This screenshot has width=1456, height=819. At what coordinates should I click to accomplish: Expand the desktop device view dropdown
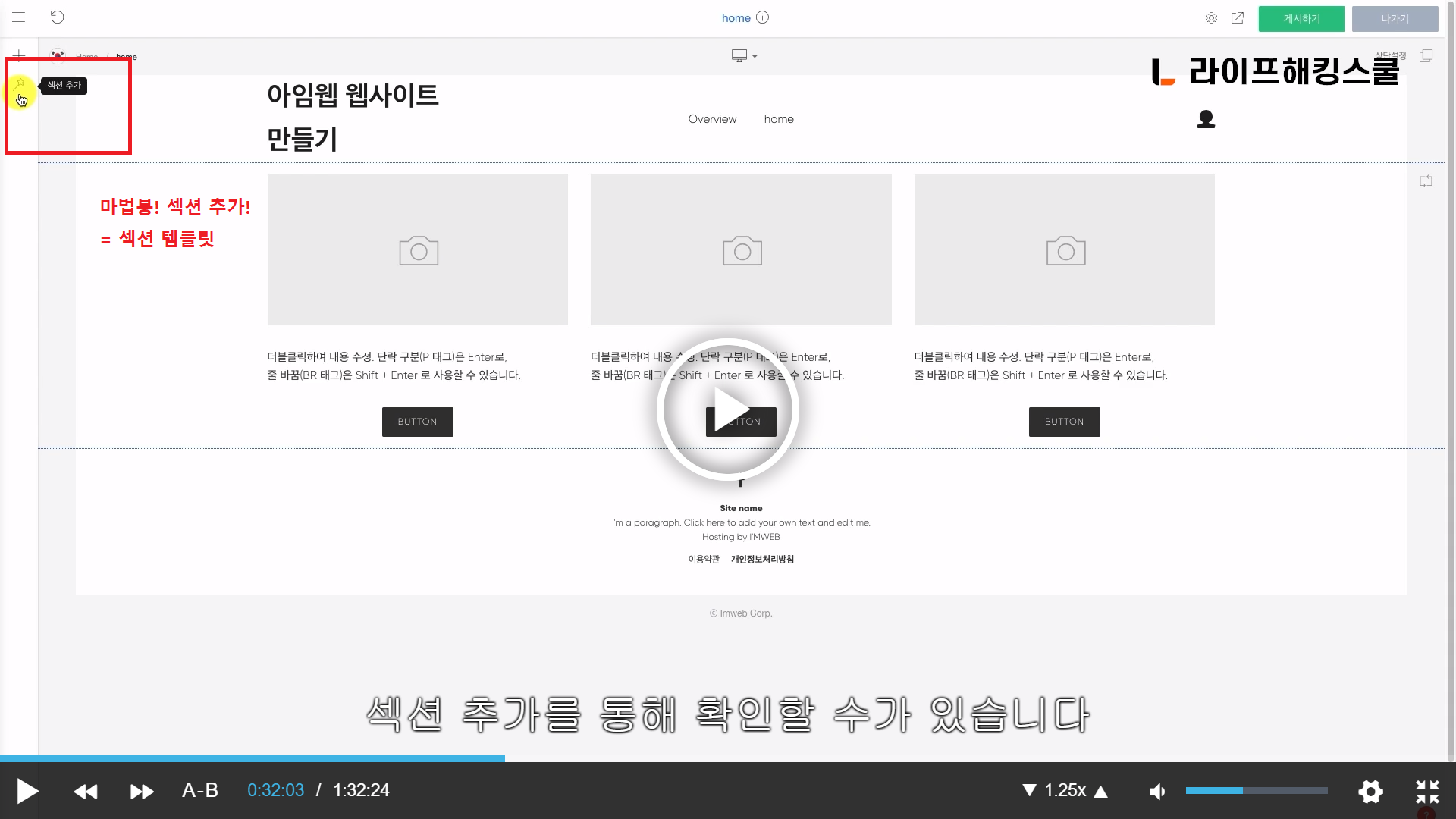tap(744, 56)
